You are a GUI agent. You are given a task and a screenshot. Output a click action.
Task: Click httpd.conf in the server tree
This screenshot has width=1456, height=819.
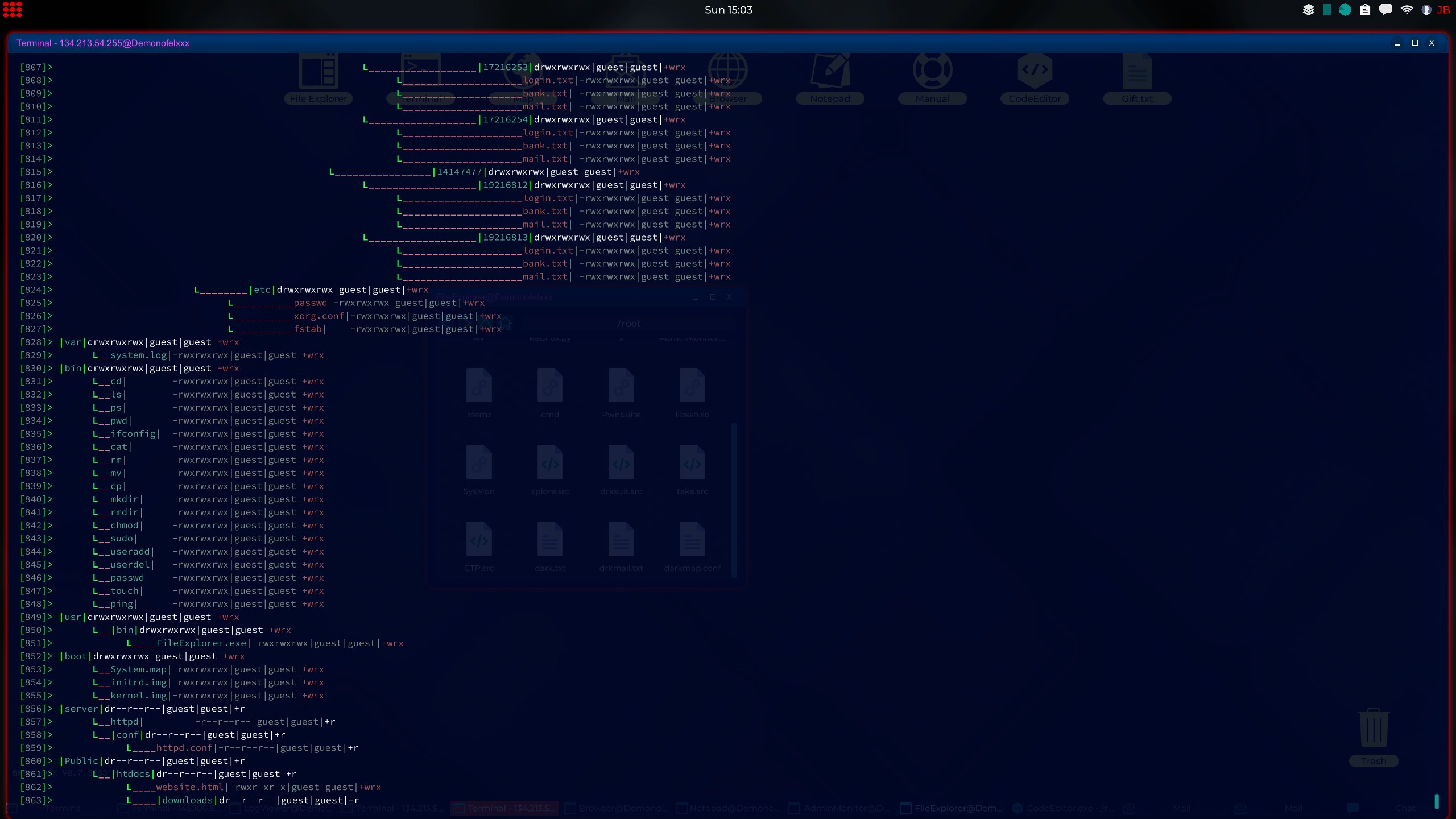click(184, 748)
